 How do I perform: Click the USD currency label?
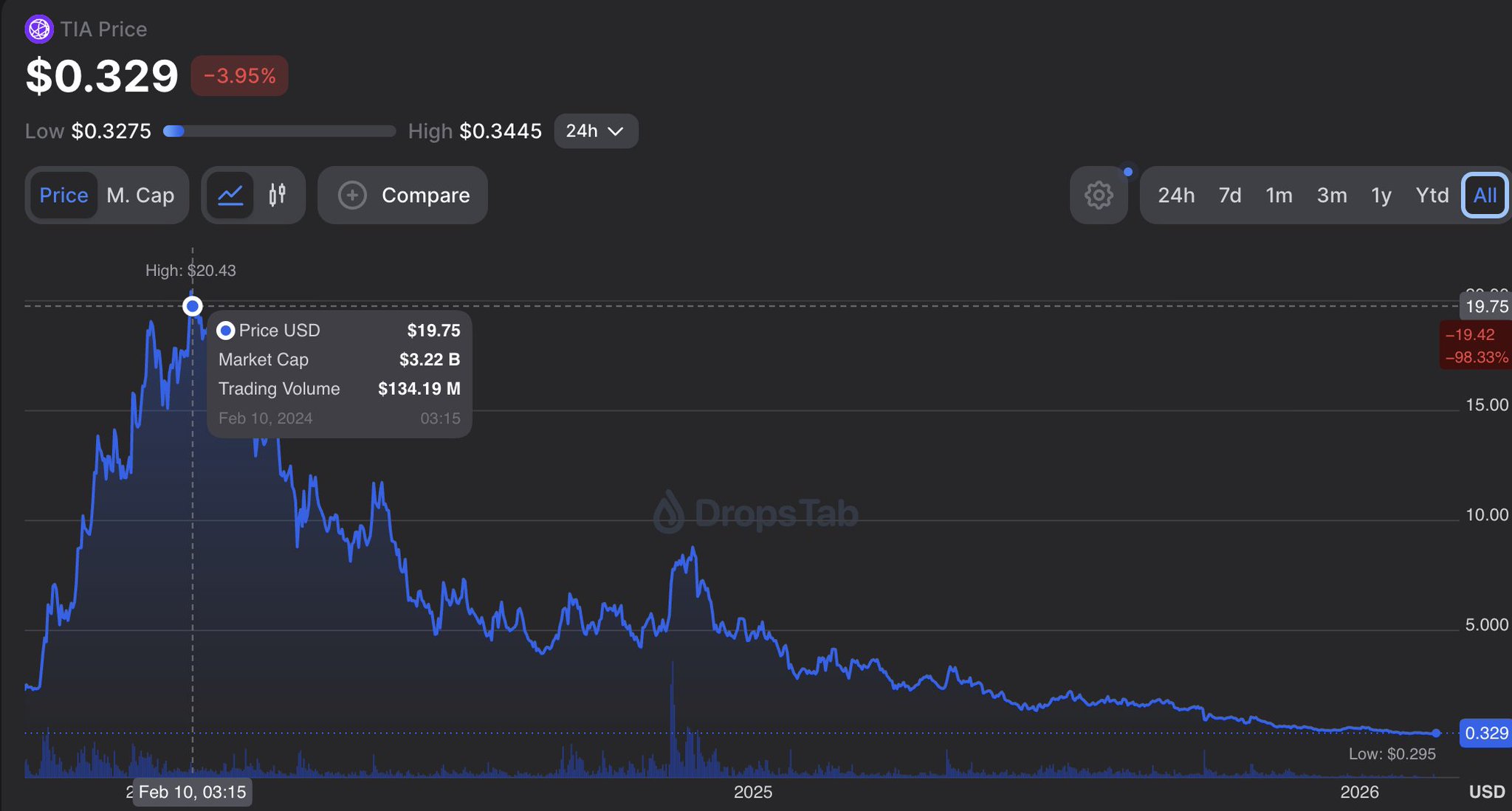click(x=1486, y=792)
